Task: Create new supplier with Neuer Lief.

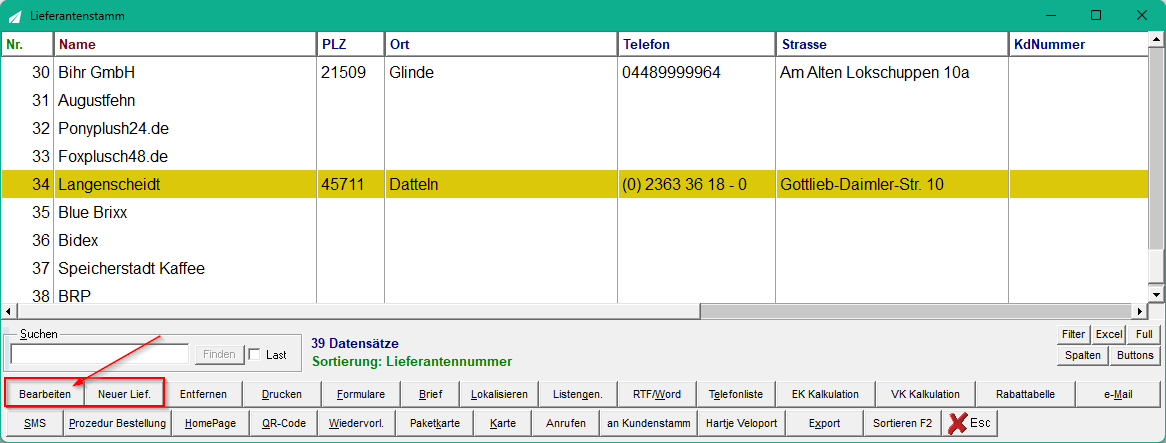Action: tap(124, 394)
